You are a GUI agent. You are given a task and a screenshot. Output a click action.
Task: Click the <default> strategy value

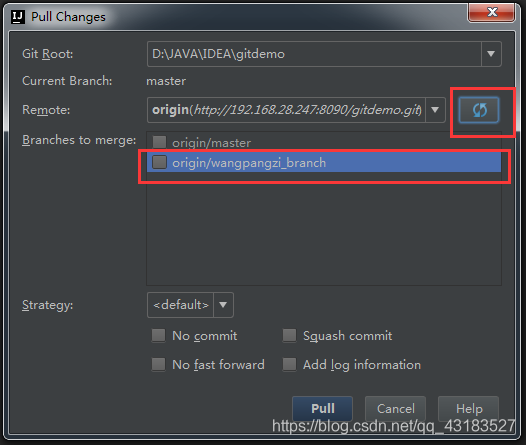click(x=180, y=305)
